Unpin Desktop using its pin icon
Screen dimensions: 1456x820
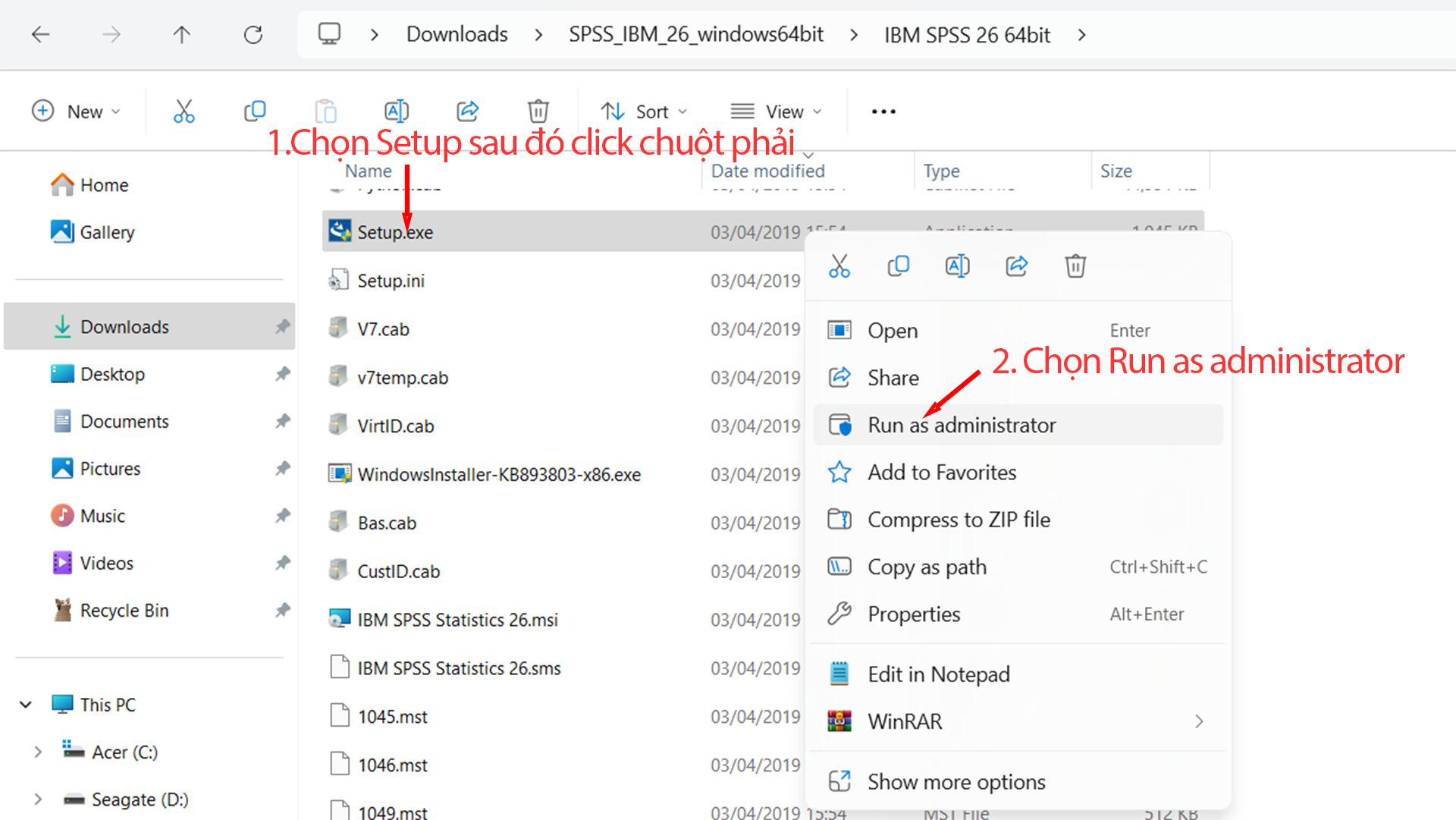(282, 374)
